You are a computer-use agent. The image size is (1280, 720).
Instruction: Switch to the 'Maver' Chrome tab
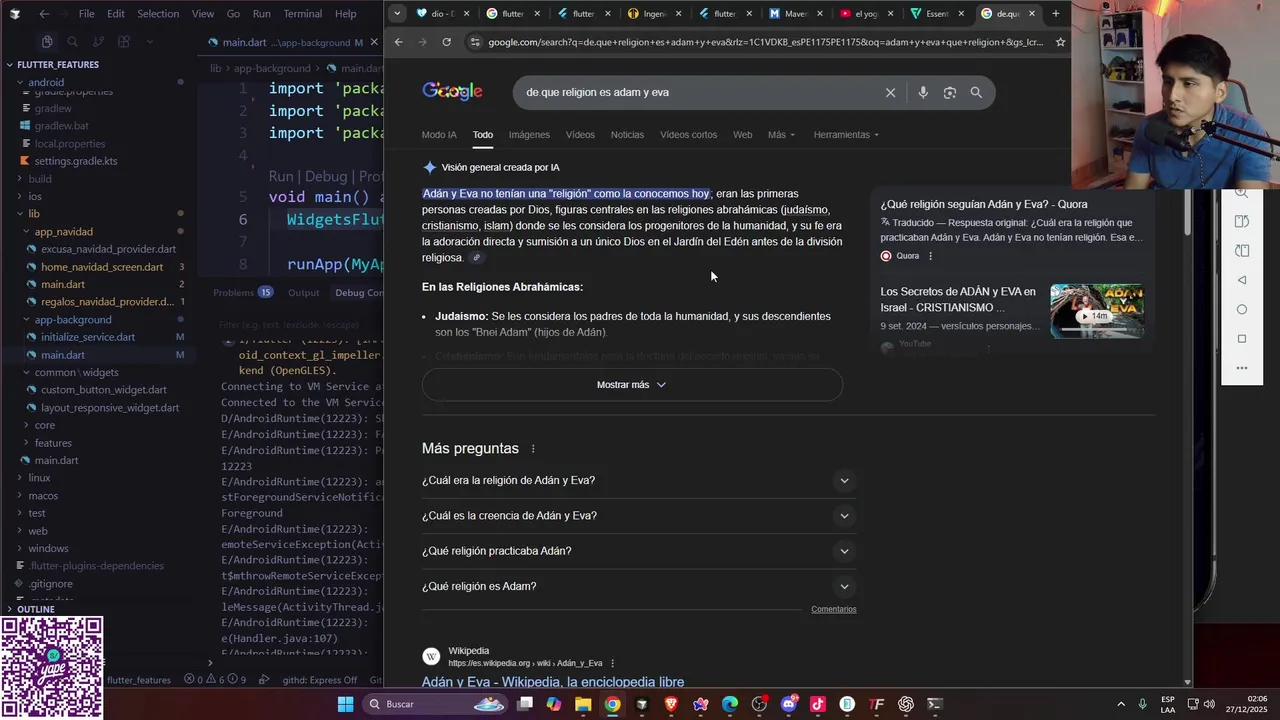click(x=797, y=13)
